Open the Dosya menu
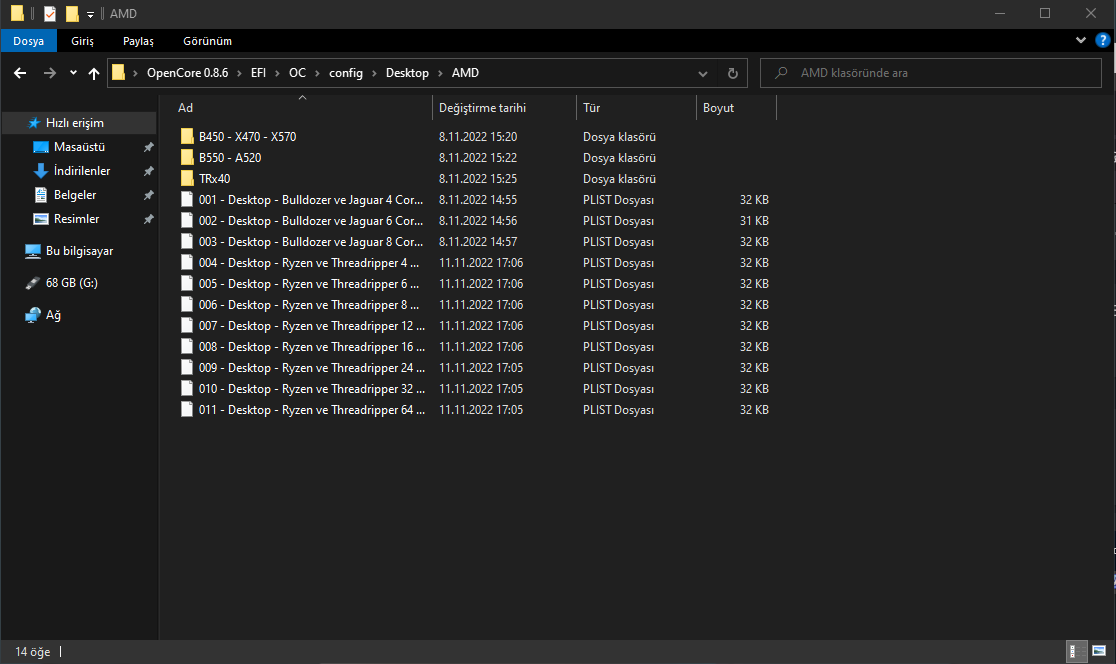1116x664 pixels. tap(28, 41)
